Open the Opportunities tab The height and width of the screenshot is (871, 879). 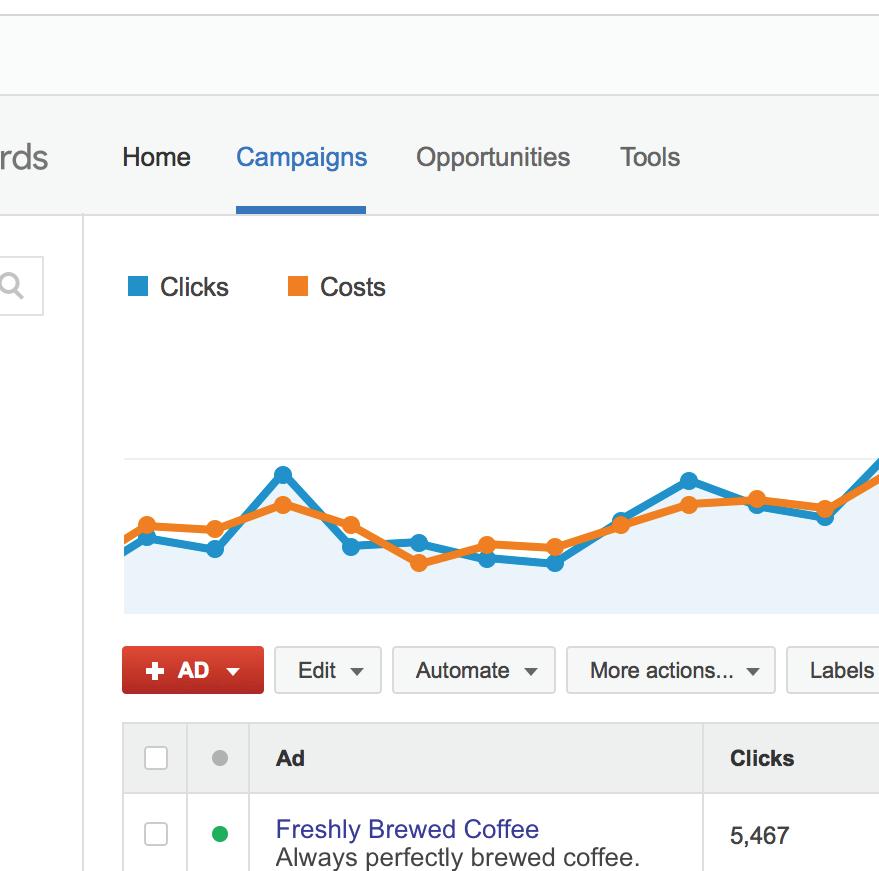click(493, 157)
